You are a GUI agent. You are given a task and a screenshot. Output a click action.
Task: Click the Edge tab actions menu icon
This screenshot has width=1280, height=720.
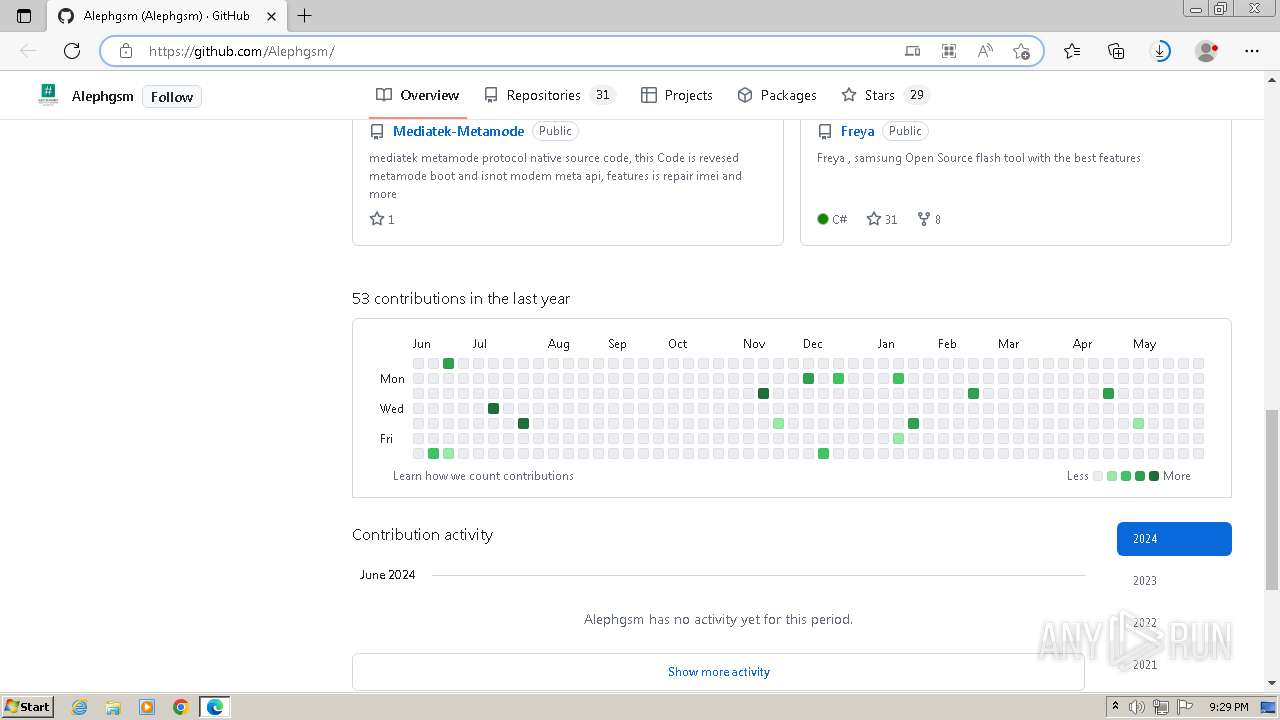[x=24, y=16]
